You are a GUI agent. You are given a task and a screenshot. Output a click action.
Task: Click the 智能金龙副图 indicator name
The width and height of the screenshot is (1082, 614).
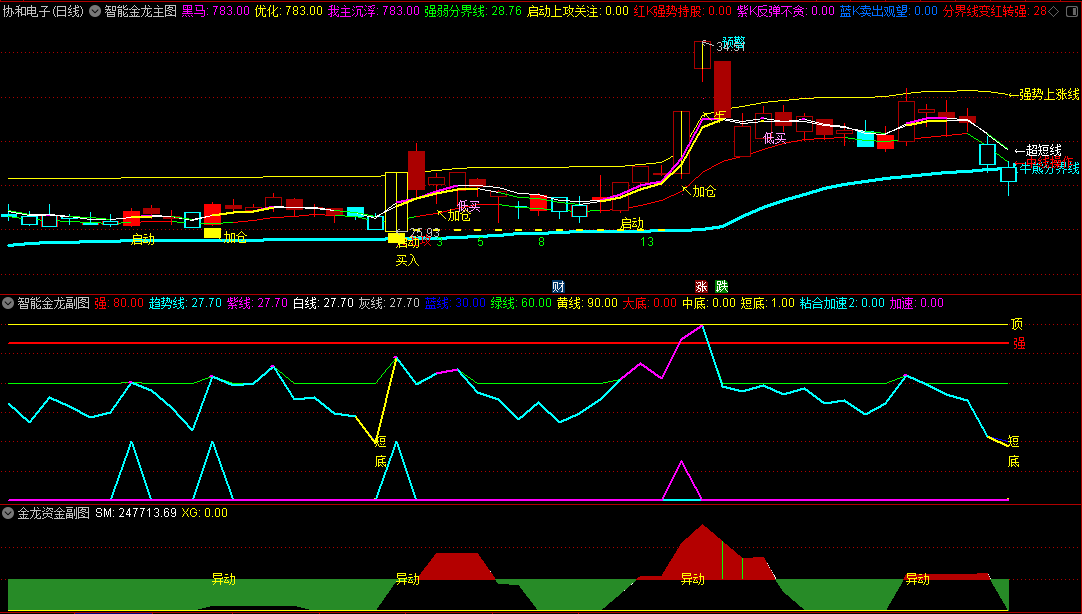(53, 303)
